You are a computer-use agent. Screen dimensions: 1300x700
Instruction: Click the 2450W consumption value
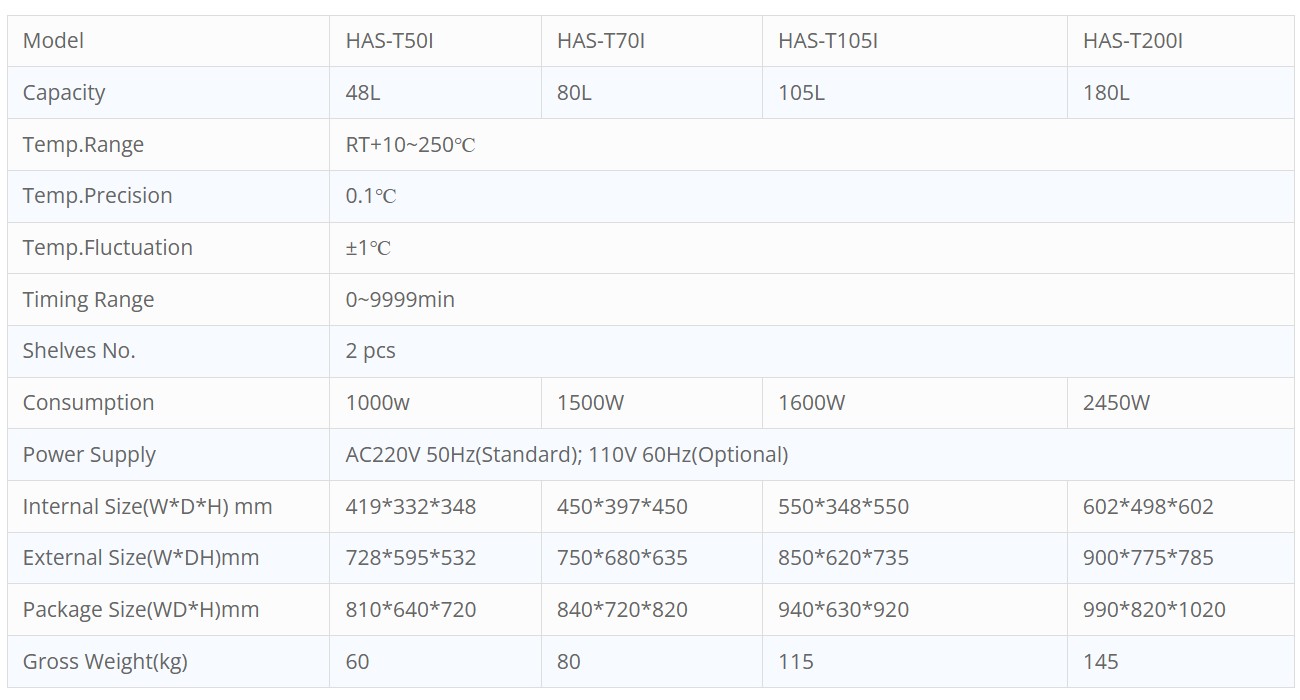(1116, 403)
